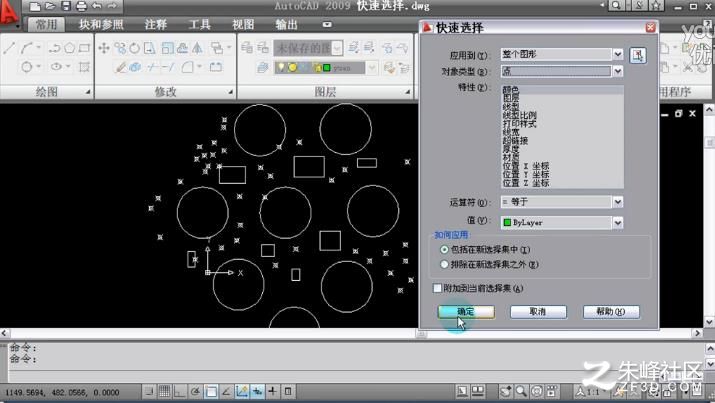Screen dimensions: 715x403
Task: Select the Move tool in the 修改 panel
Action: [104, 48]
